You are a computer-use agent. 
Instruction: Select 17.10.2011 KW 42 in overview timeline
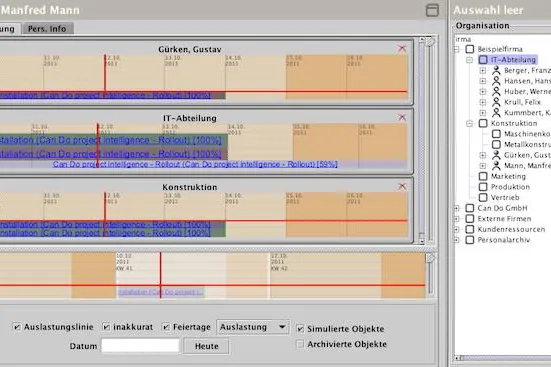point(279,262)
